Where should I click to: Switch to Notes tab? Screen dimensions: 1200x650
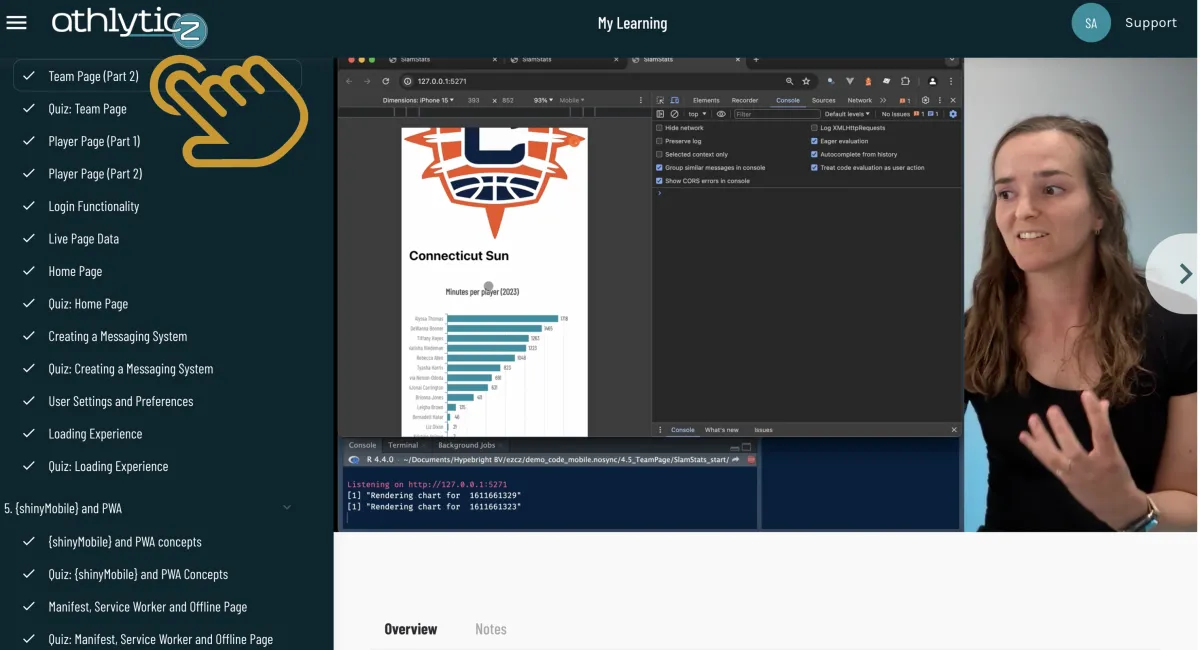coord(491,629)
